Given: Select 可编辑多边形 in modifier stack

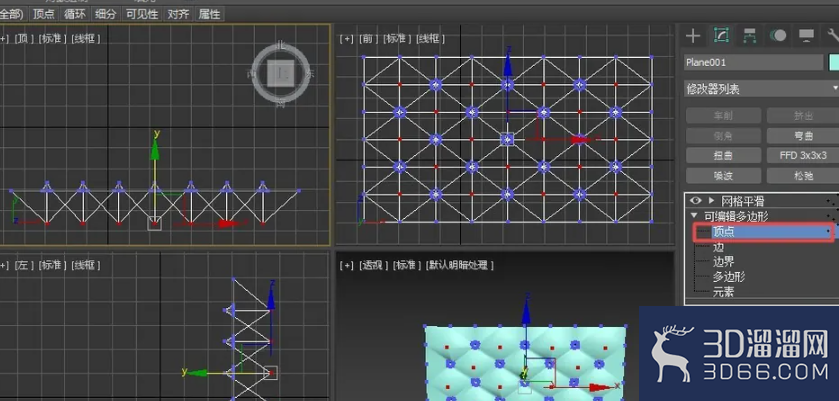Looking at the screenshot, I should pyautogui.click(x=736, y=216).
